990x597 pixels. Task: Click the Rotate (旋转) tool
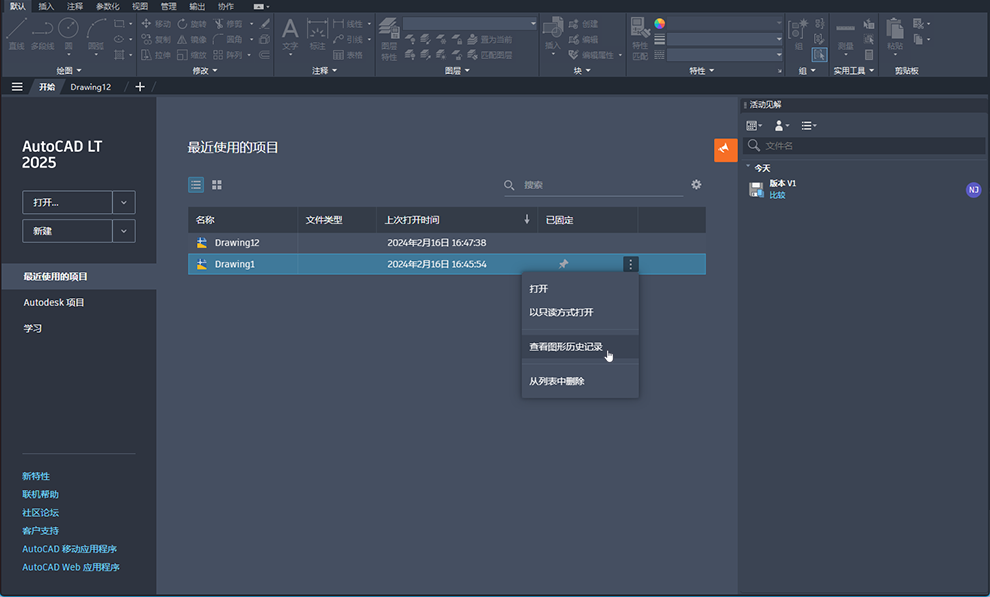[192, 23]
